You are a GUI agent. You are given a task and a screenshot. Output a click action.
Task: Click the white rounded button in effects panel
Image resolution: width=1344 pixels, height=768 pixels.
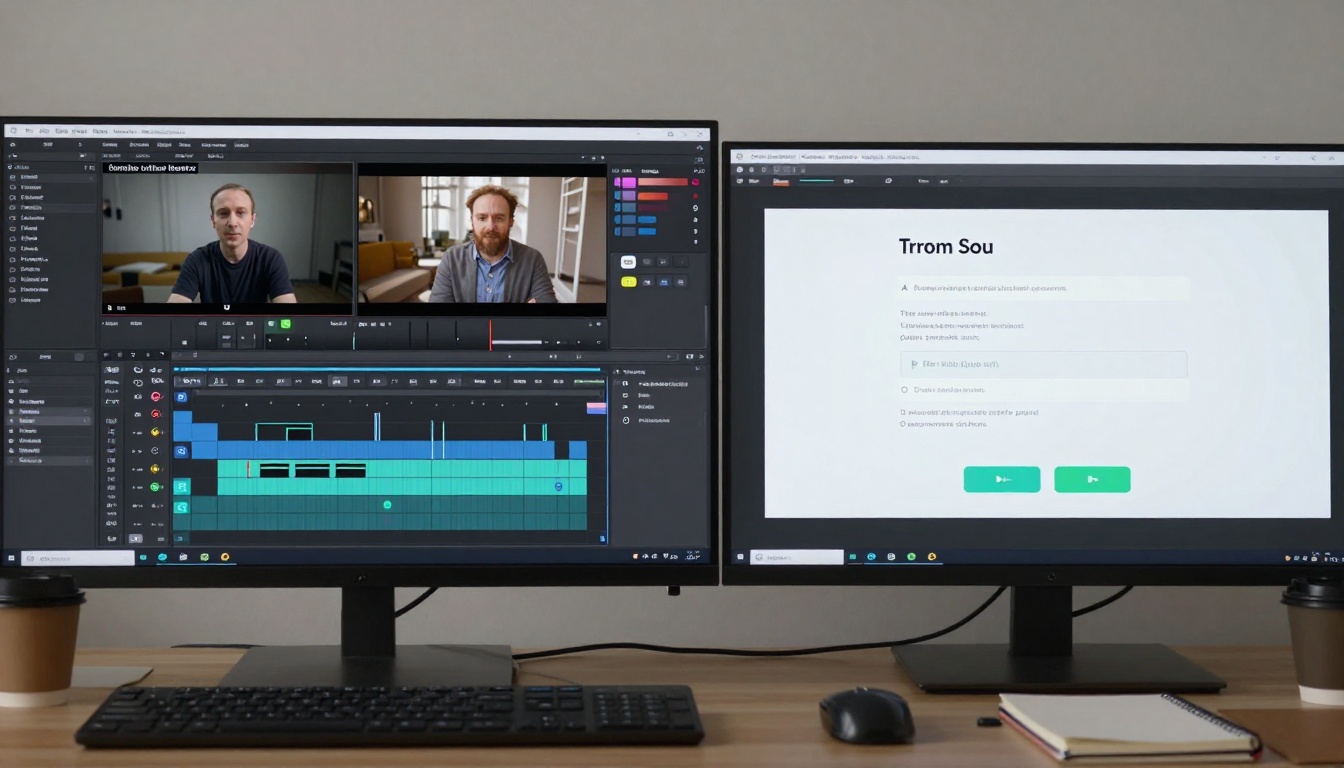tap(628, 262)
